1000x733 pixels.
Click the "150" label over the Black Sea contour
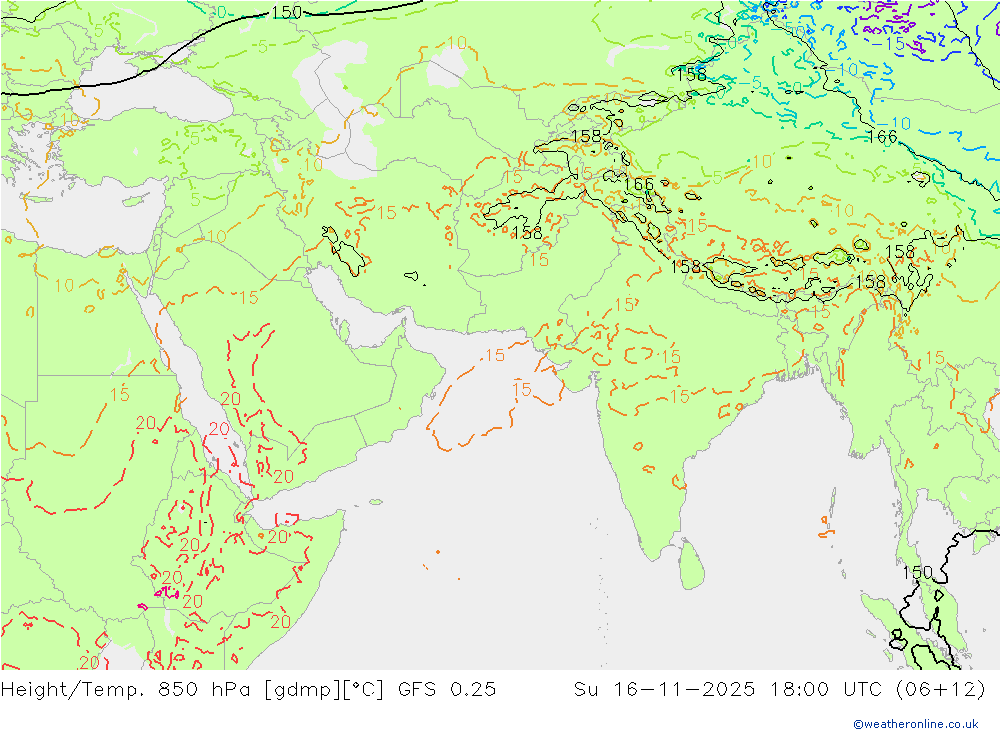pyautogui.click(x=286, y=12)
